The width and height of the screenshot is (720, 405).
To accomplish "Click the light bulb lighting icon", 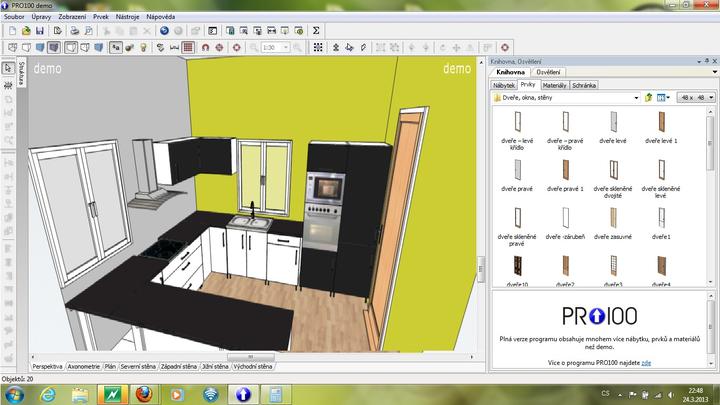I will 143,47.
